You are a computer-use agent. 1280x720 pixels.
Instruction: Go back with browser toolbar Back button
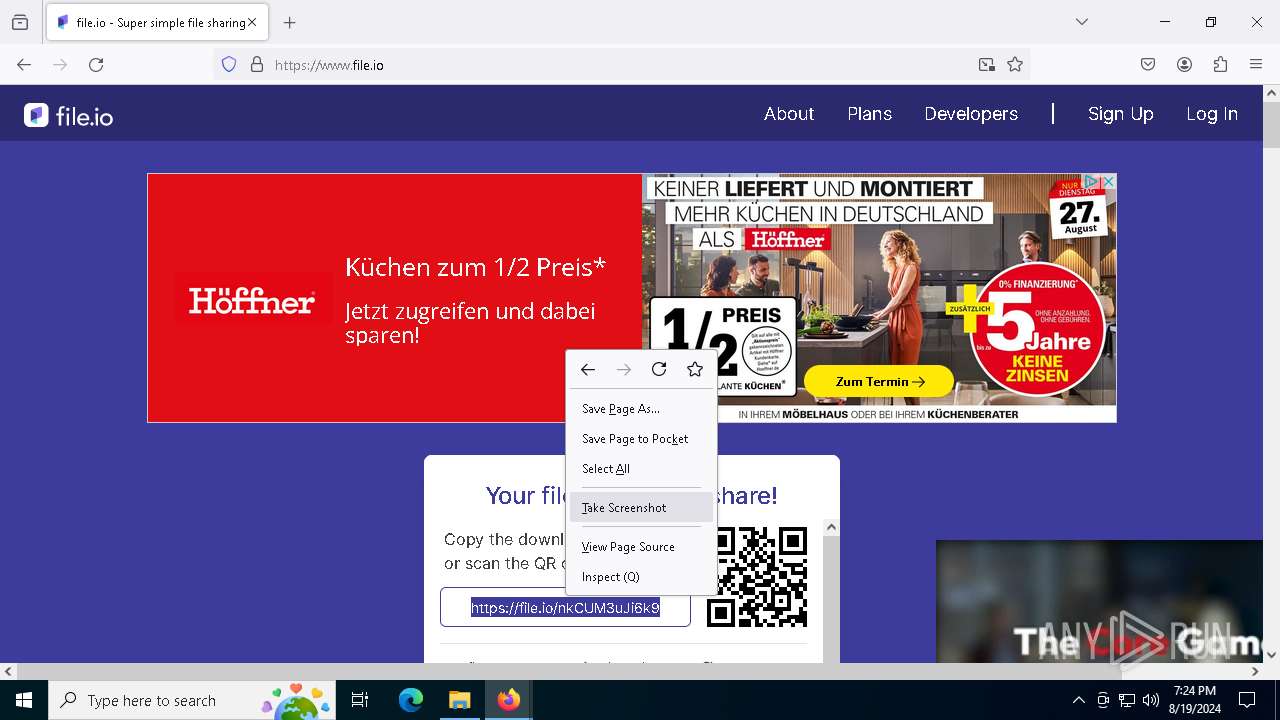(24, 65)
